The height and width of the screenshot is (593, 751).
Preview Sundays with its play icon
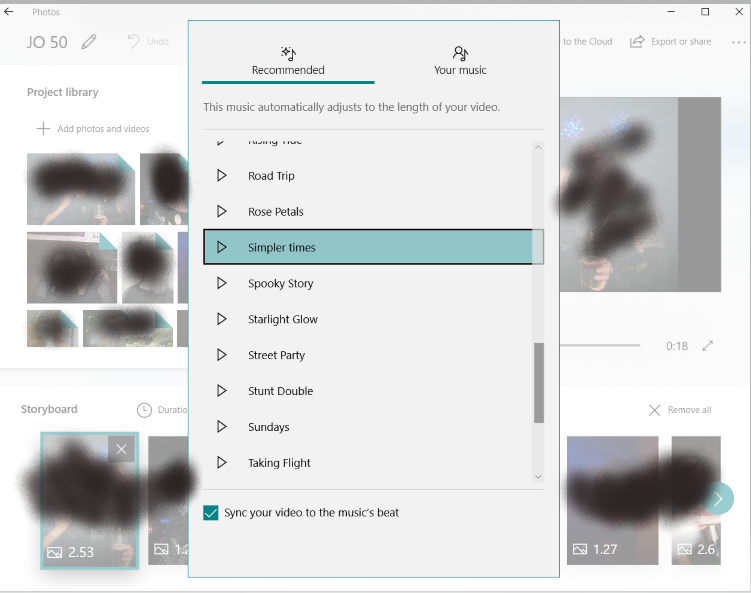click(221, 426)
